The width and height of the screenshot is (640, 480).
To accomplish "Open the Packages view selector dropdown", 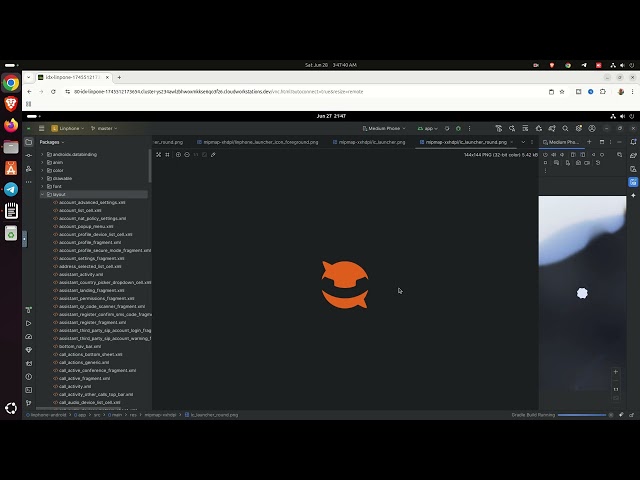I will [x=52, y=142].
